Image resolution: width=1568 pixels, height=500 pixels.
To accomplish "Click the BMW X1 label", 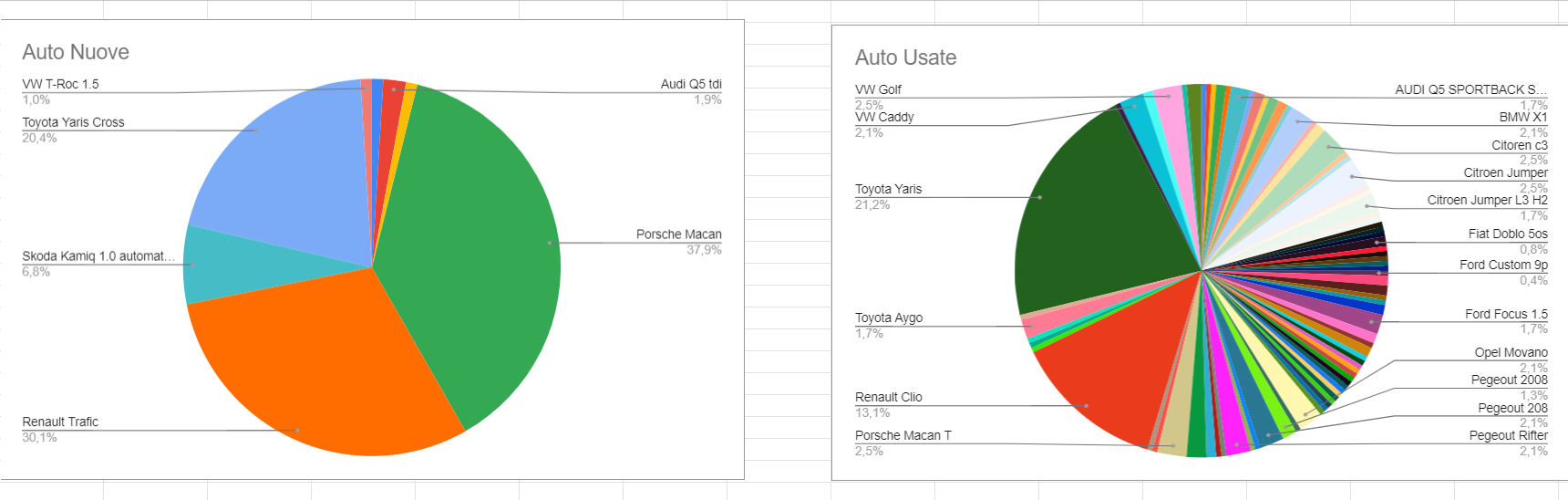I will (1523, 117).
